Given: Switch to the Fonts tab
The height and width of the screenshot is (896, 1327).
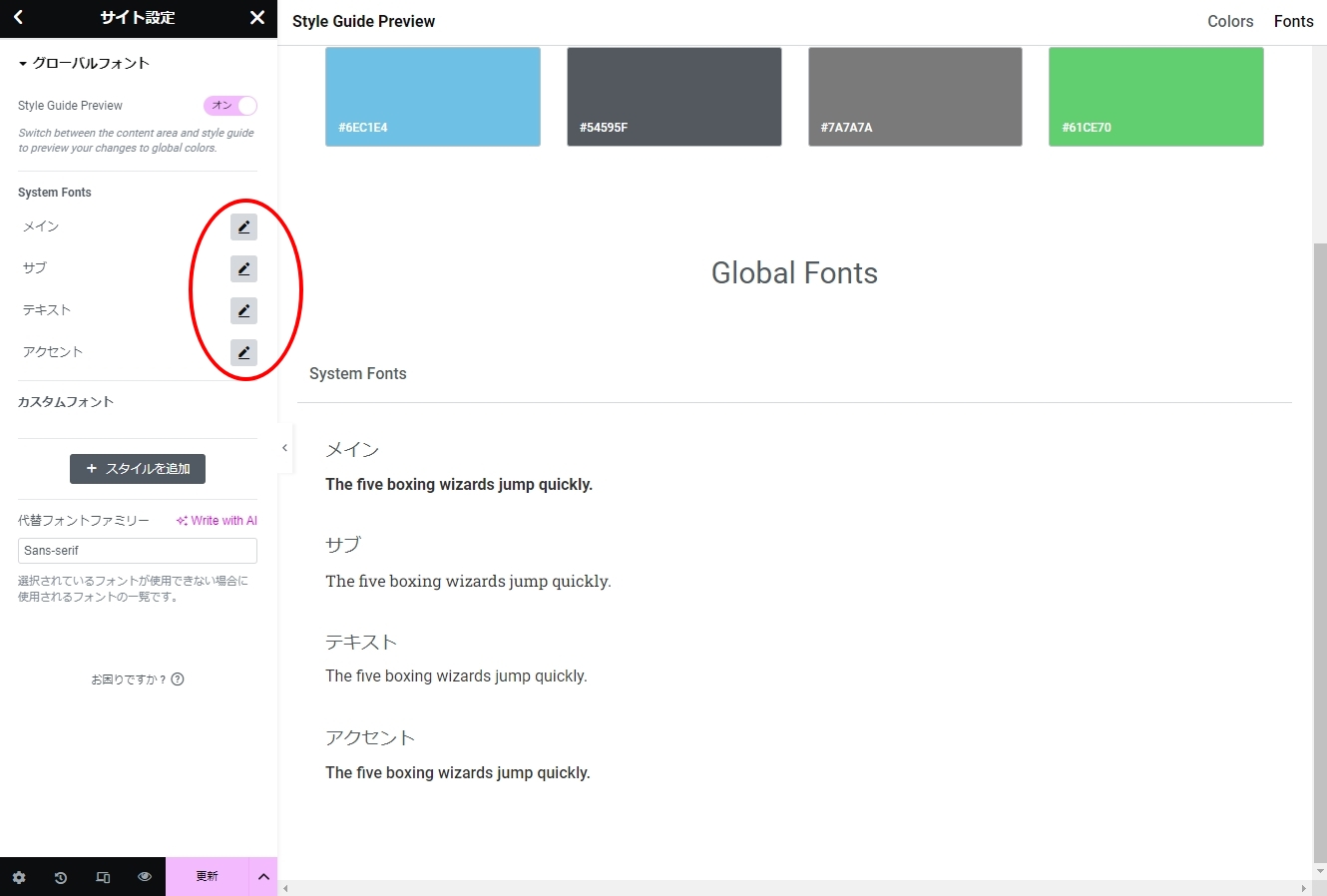Looking at the screenshot, I should pyautogui.click(x=1293, y=22).
